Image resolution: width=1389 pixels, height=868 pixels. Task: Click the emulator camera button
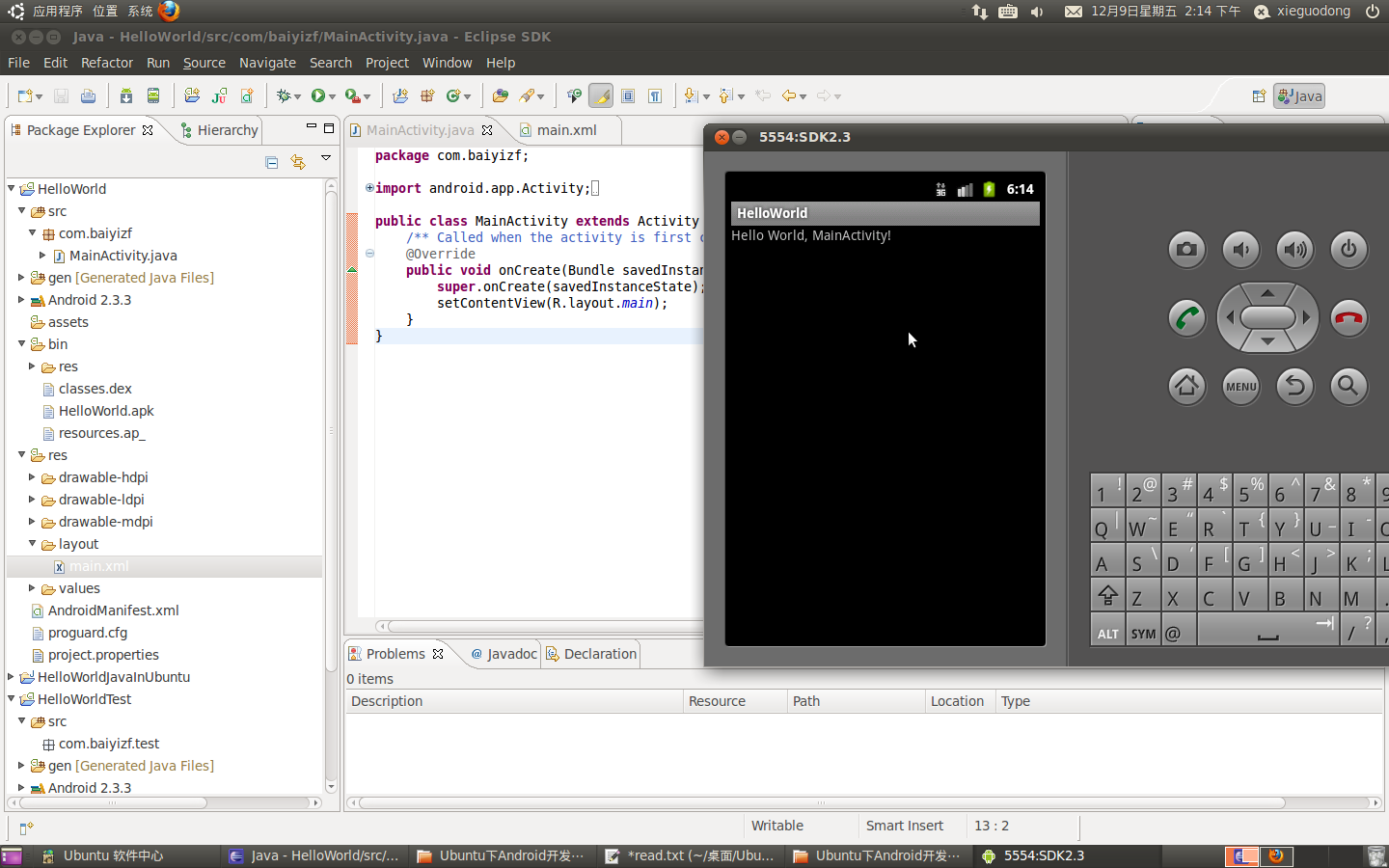click(1186, 250)
